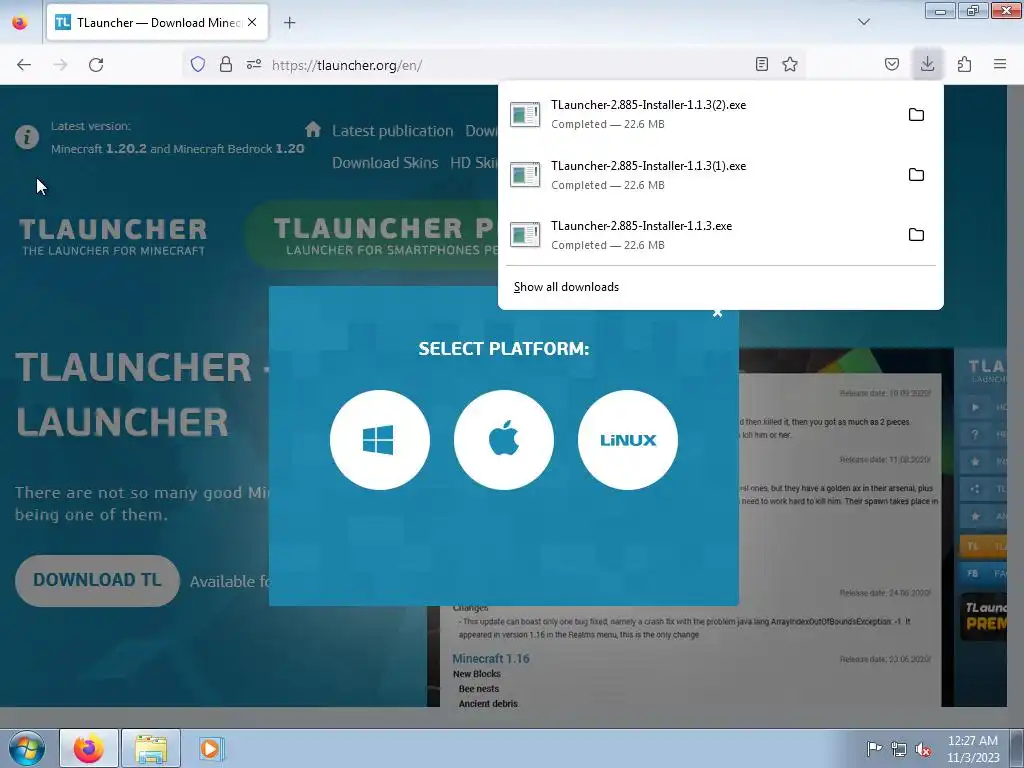Open the muted volume tray icon
The image size is (1024, 768).
[923, 749]
